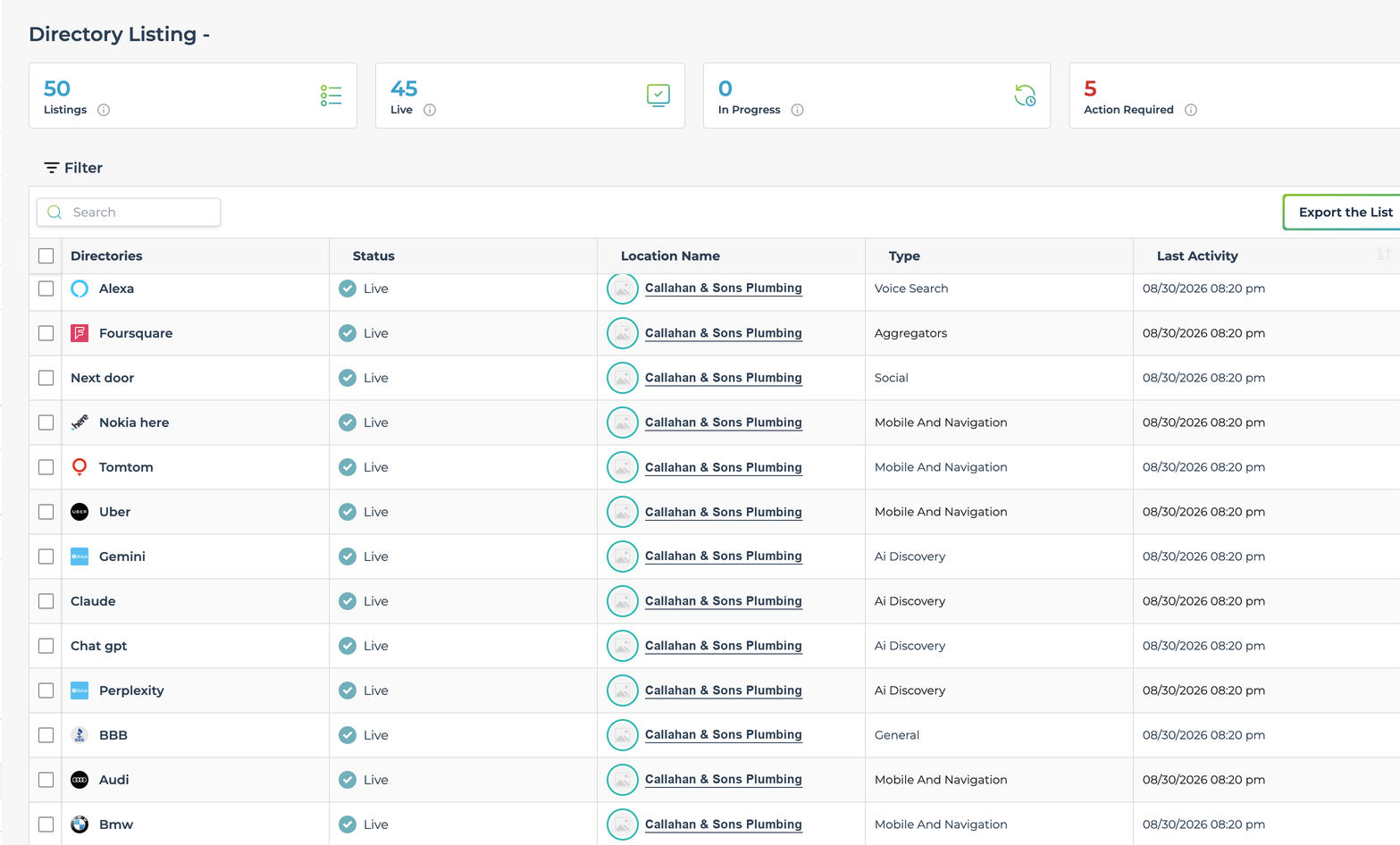The width and height of the screenshot is (1400, 845).
Task: Click location image placeholder in Foursquare row
Action: [x=623, y=333]
